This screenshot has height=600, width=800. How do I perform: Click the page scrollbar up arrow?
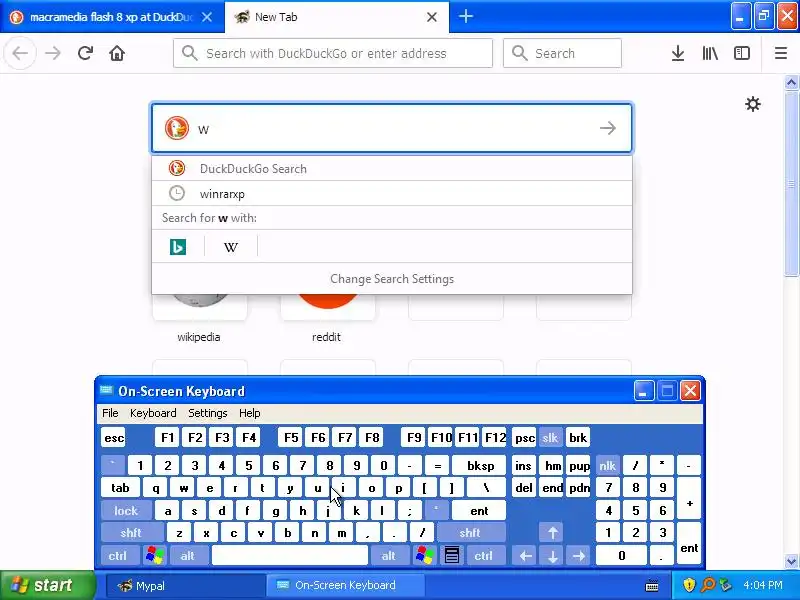791,83
